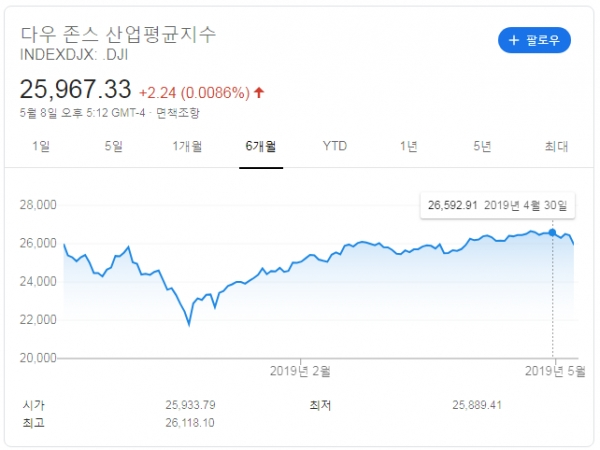600x450 pixels.
Task: Click the 25,967.33 index price
Action: (77, 90)
